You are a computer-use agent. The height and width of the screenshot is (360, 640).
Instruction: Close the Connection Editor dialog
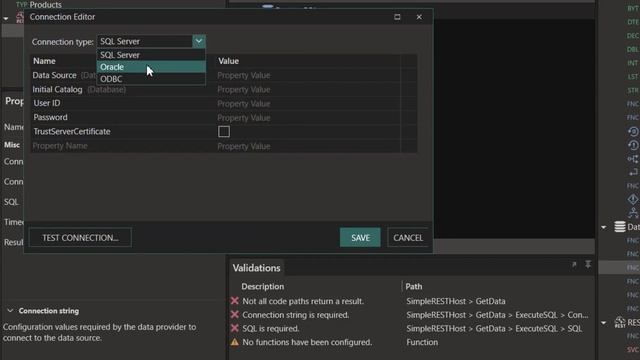point(419,17)
